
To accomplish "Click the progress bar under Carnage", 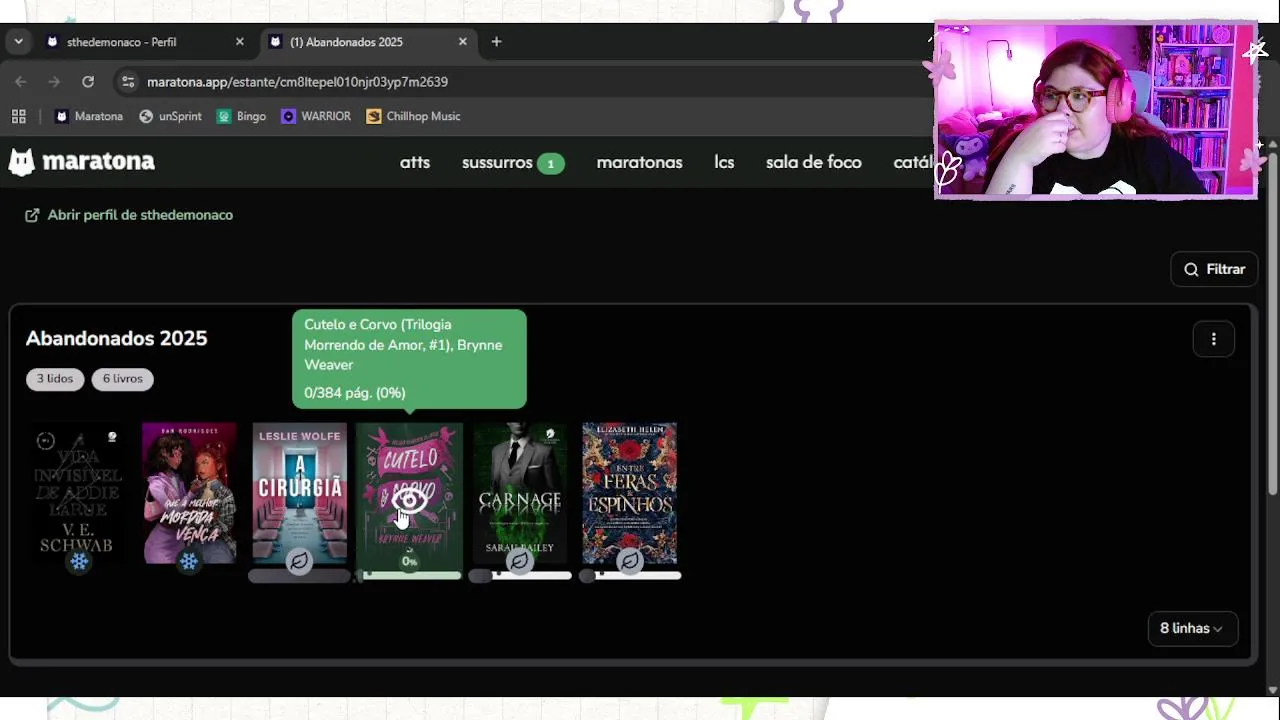I will coord(519,576).
